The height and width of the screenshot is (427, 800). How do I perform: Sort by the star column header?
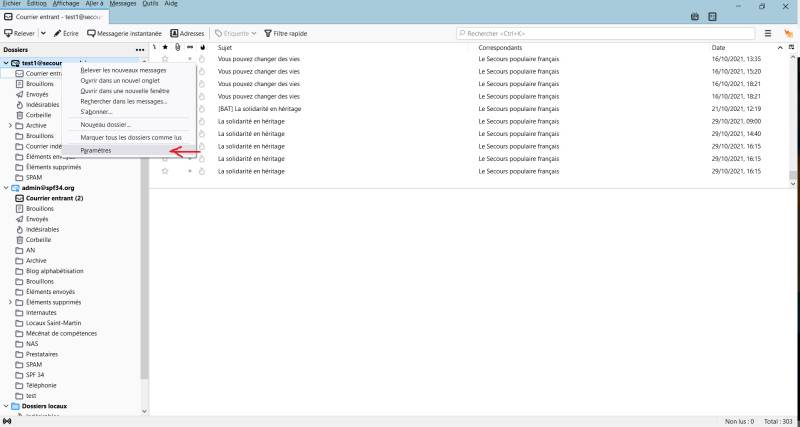(x=165, y=47)
